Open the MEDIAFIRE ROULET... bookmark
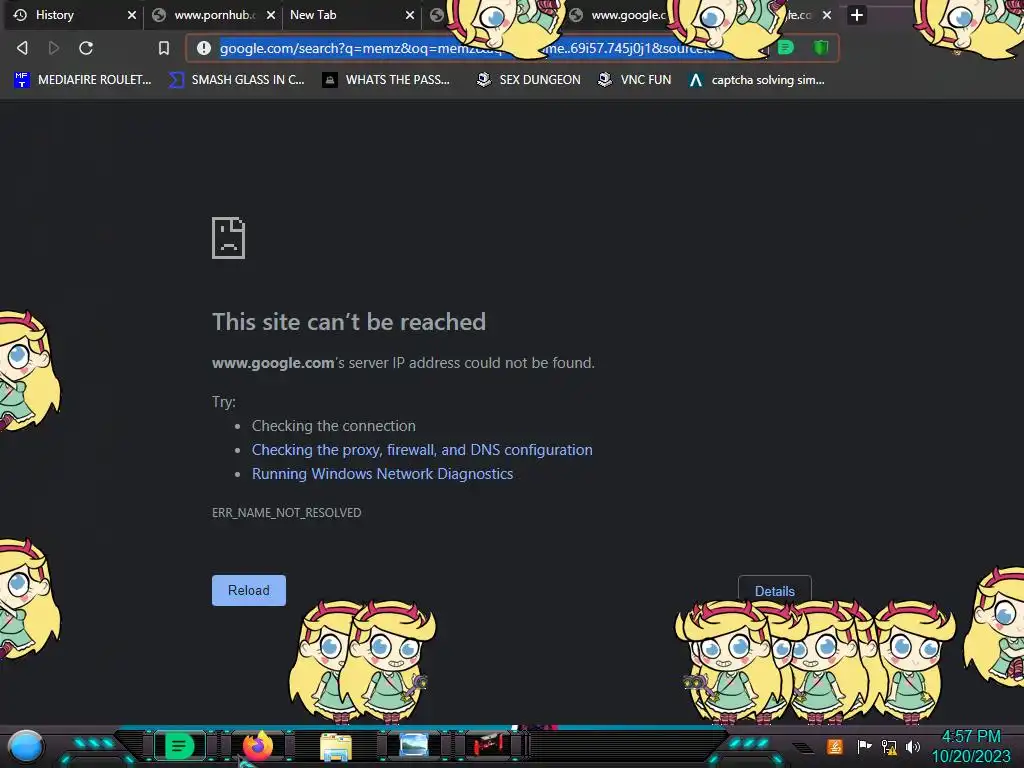Viewport: 1024px width, 768px height. coord(83,80)
